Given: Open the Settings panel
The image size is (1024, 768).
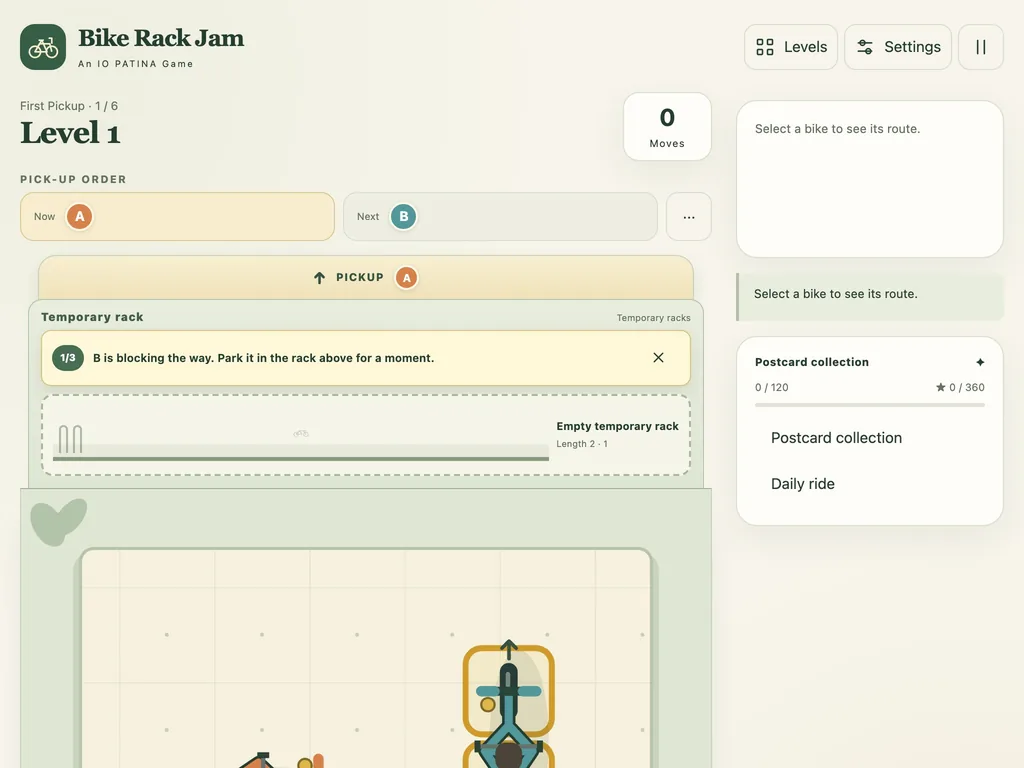Looking at the screenshot, I should pyautogui.click(x=898, y=47).
